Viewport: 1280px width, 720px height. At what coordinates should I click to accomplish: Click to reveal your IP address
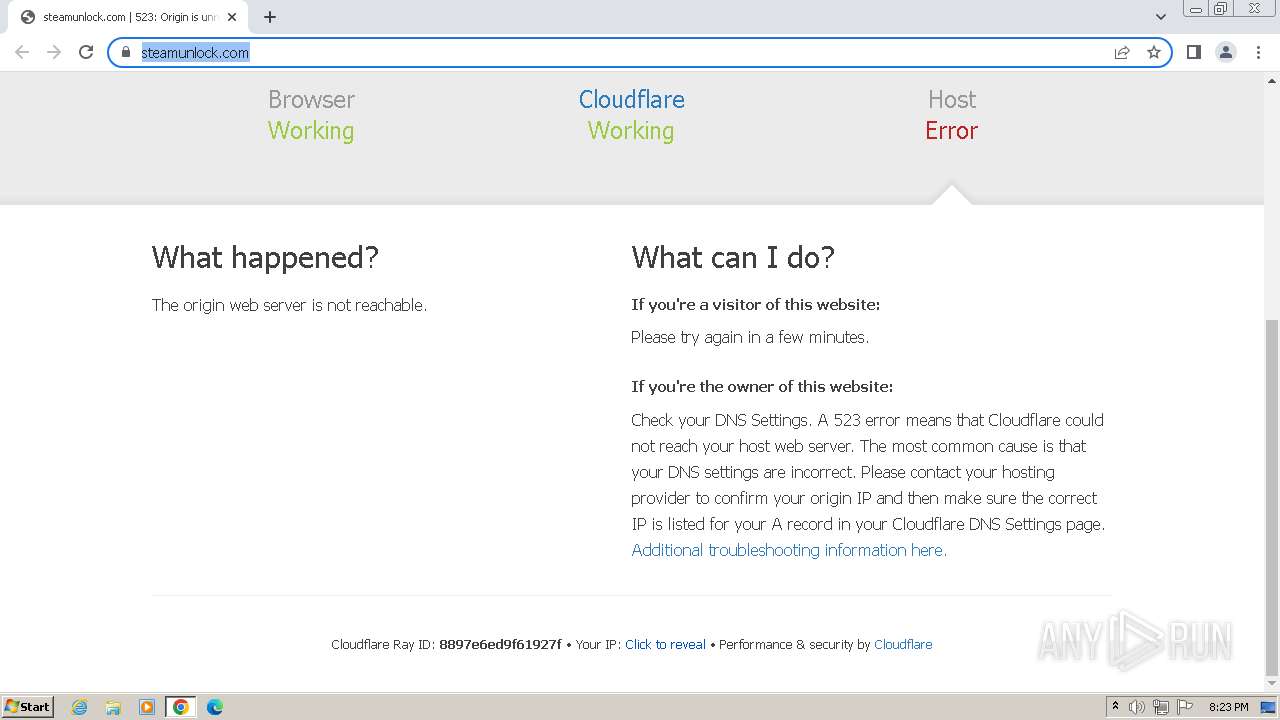pos(665,645)
